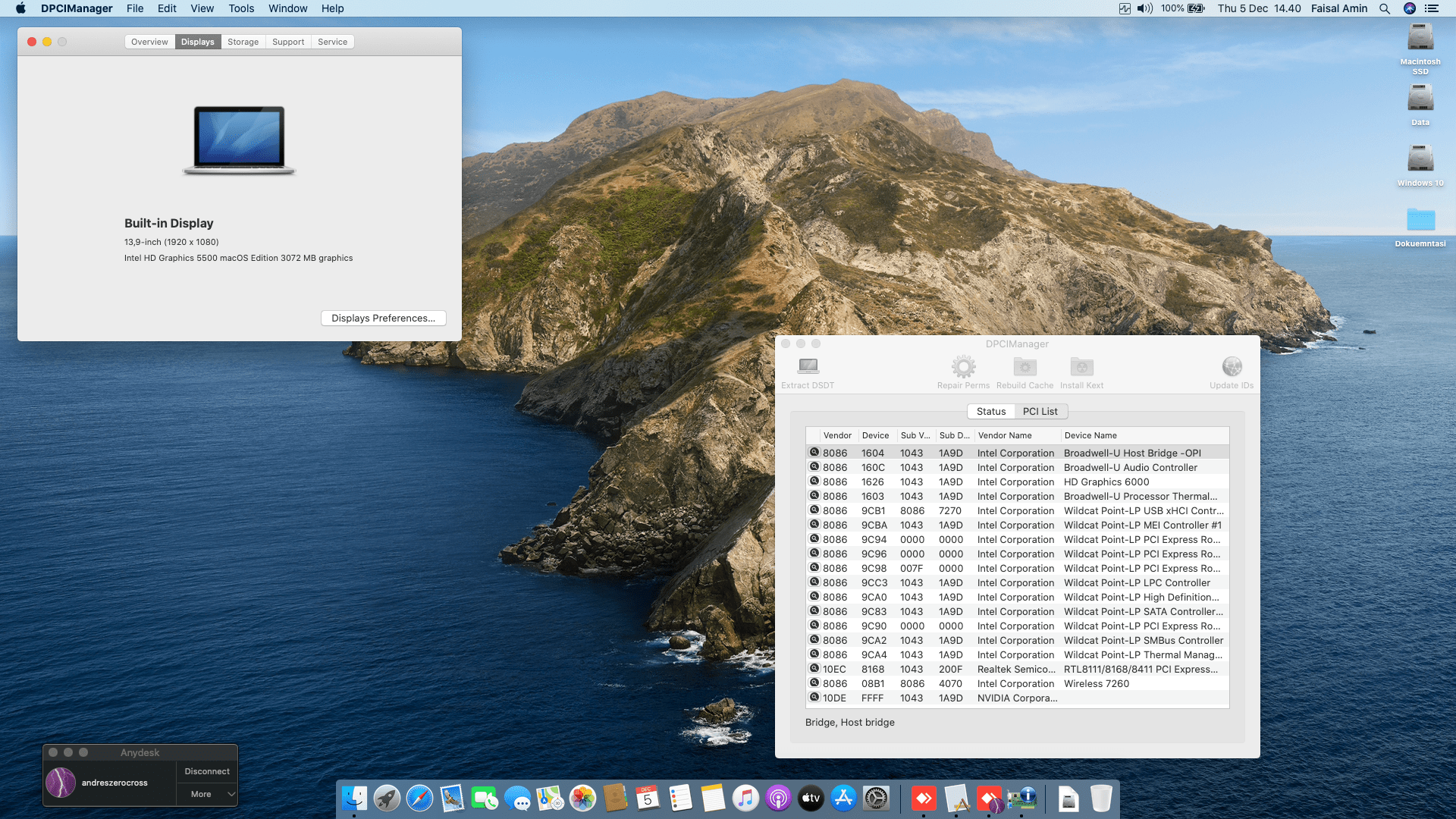Open Spotlight search in the menu bar
1456x819 pixels.
click(x=1384, y=8)
